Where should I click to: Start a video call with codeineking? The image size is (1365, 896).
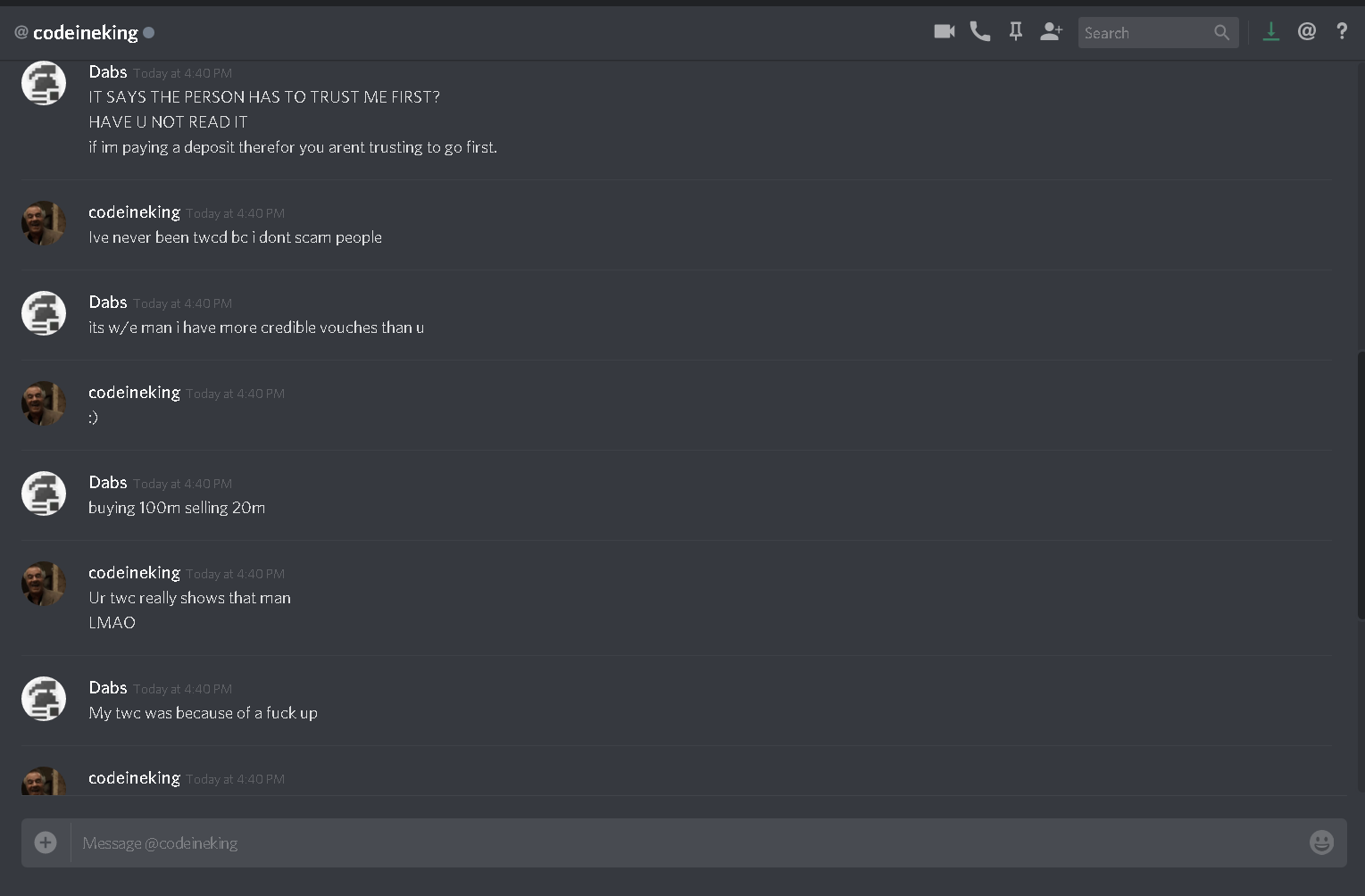click(x=944, y=32)
